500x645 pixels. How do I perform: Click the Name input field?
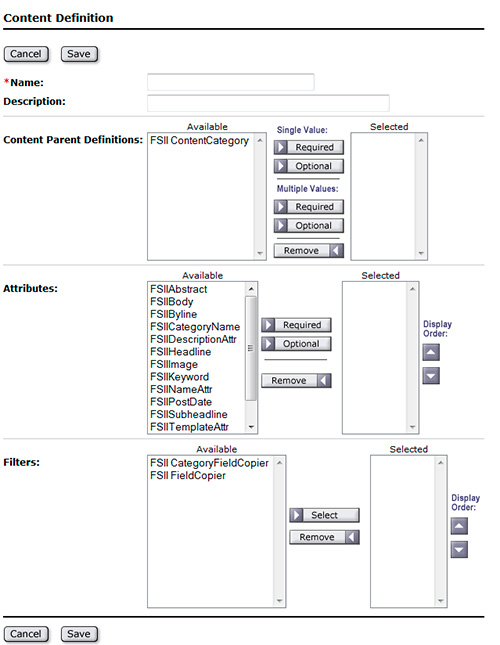pyautogui.click(x=231, y=82)
